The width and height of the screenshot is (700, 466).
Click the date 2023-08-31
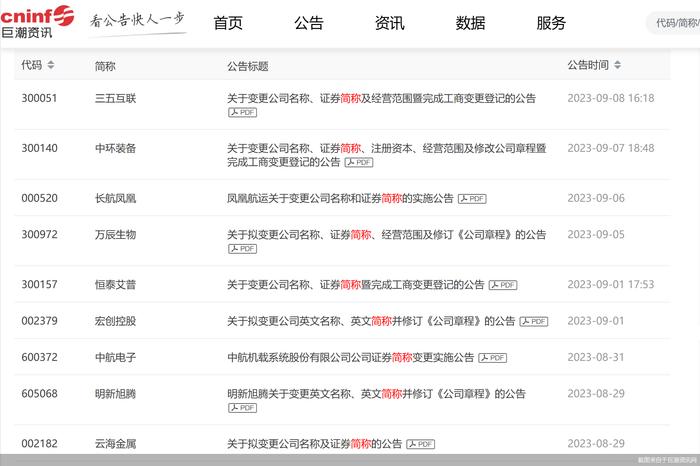(x=596, y=357)
